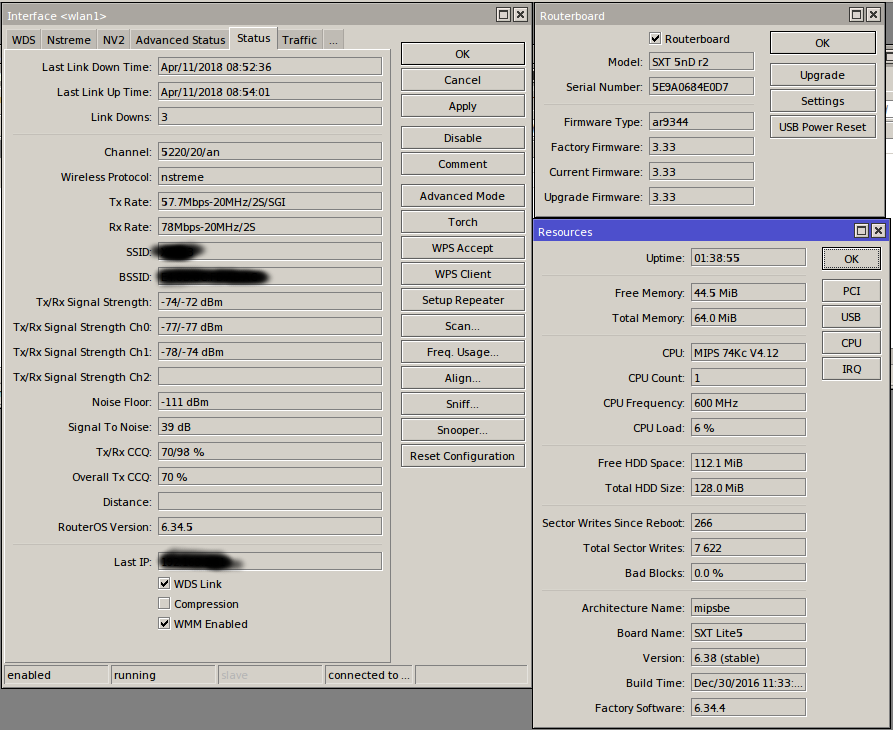Disable the wlan1 interface
The height and width of the screenshot is (730, 893).
[462, 138]
